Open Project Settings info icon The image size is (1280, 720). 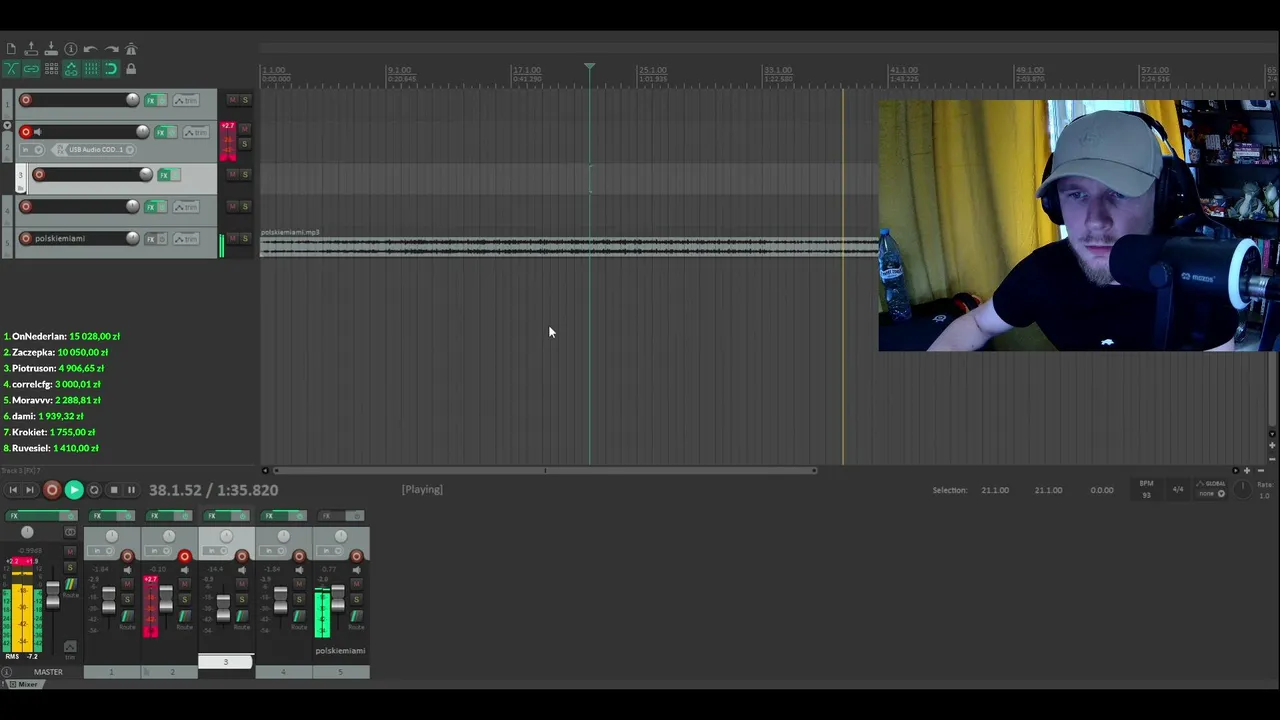click(x=71, y=49)
